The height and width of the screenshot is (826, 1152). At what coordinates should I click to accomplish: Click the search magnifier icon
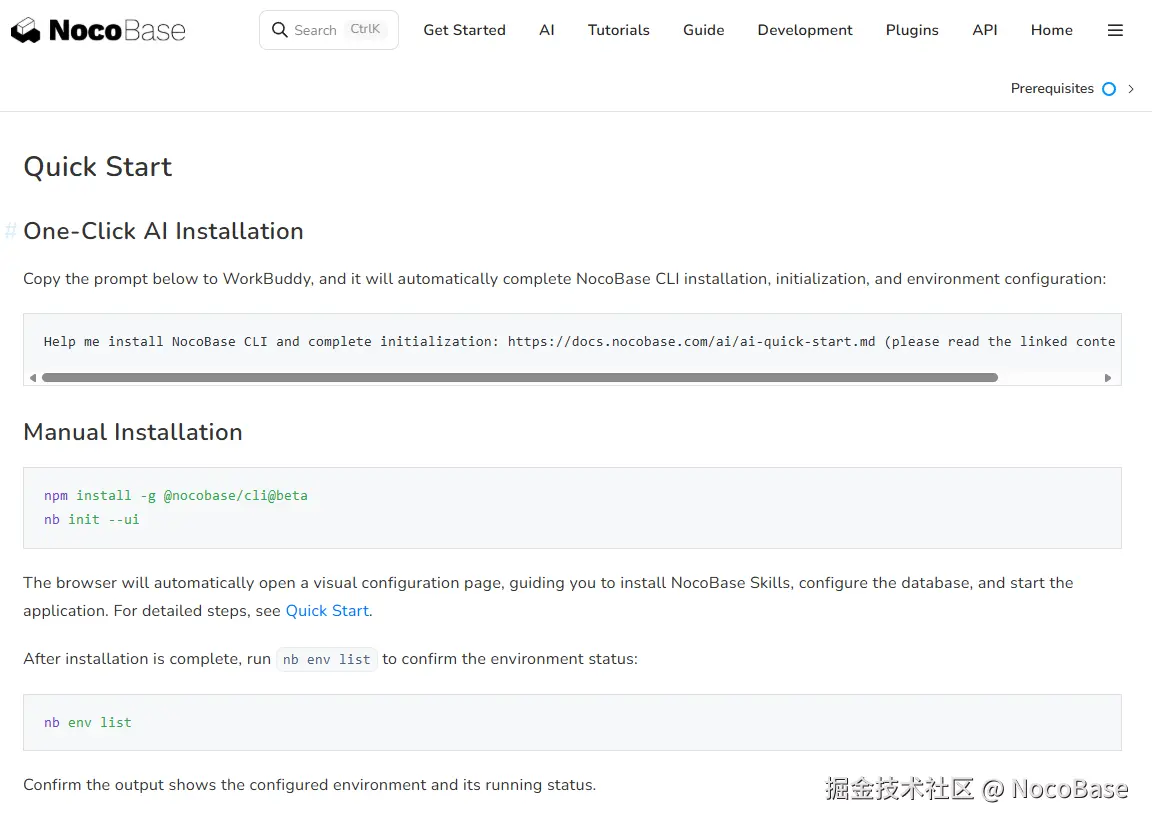tap(279, 29)
